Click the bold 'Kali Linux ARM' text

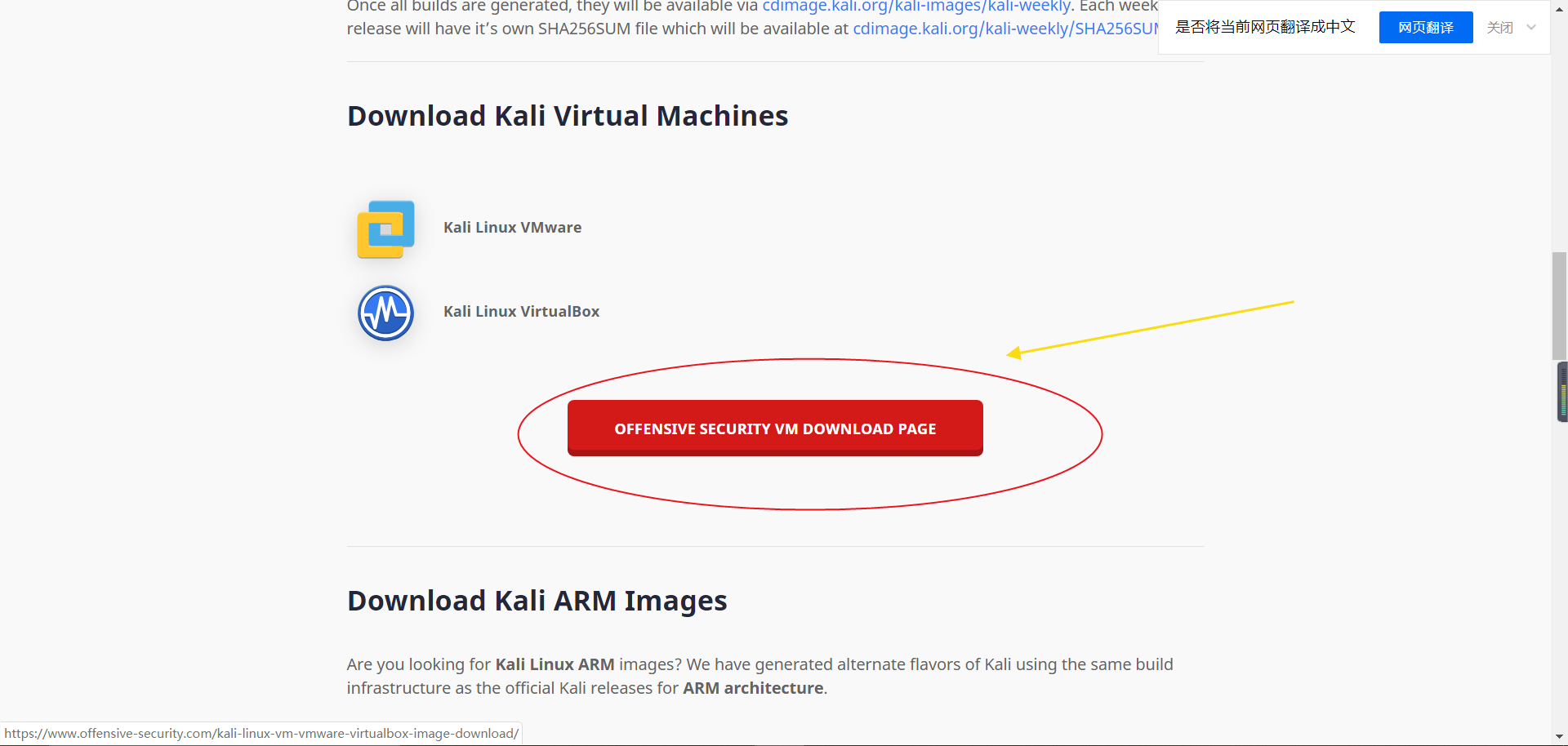[x=555, y=664]
